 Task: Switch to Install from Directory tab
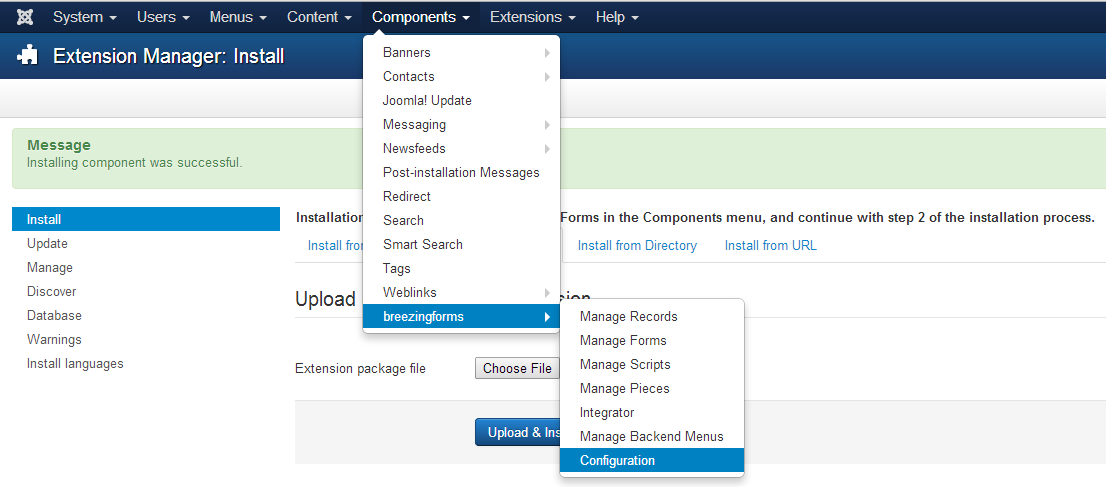(637, 246)
